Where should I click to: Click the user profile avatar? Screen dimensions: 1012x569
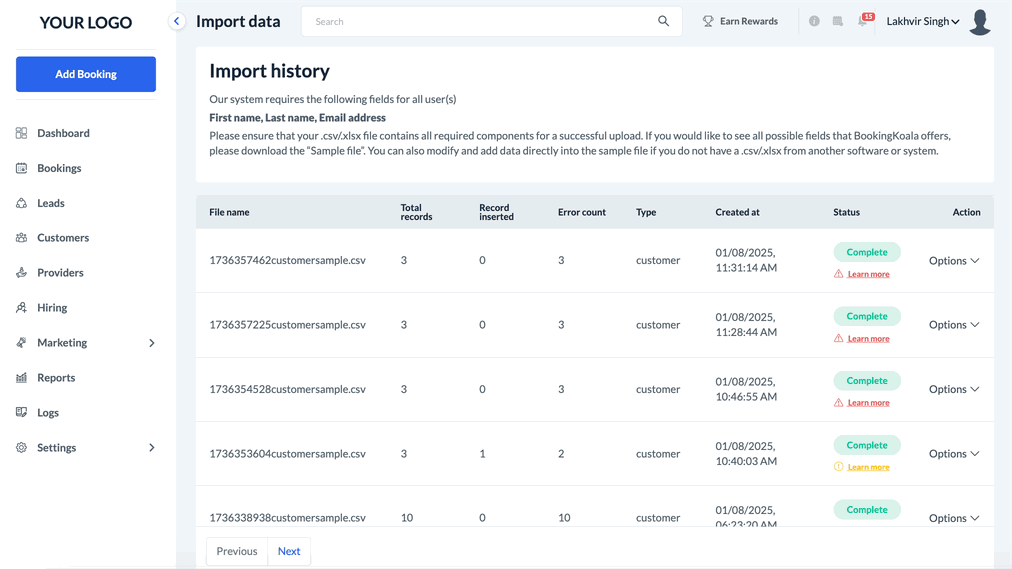point(980,22)
